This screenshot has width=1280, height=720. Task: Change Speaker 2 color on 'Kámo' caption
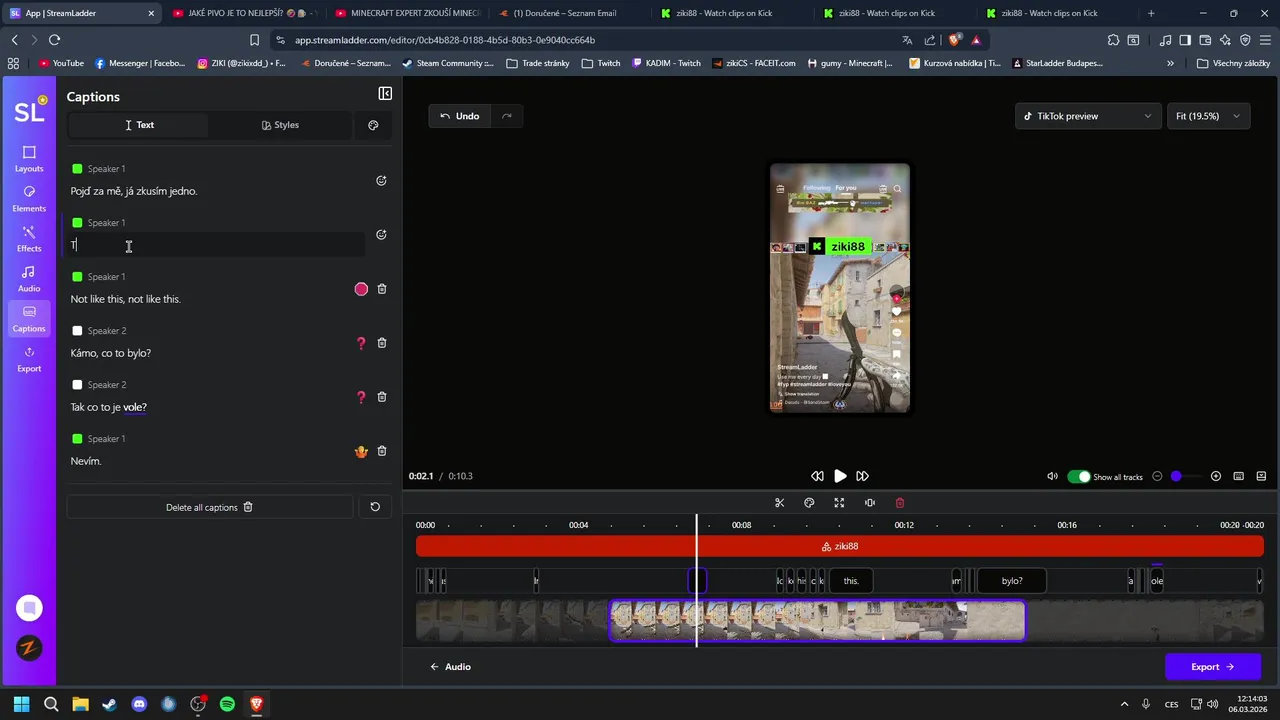click(77, 331)
